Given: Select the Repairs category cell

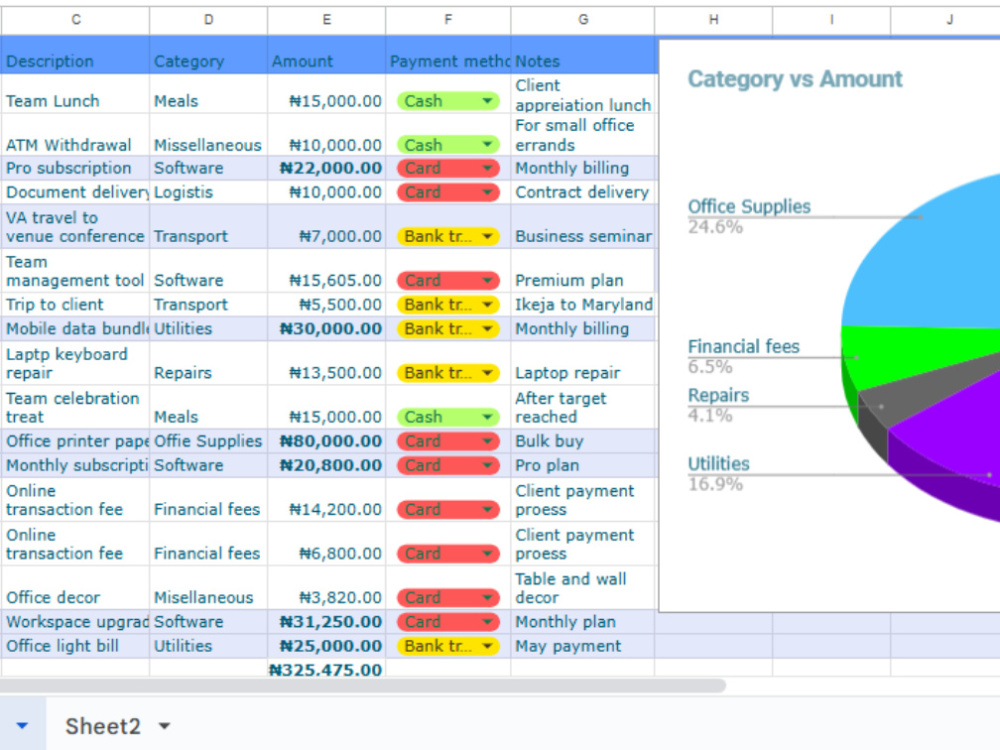Looking at the screenshot, I should (209, 363).
